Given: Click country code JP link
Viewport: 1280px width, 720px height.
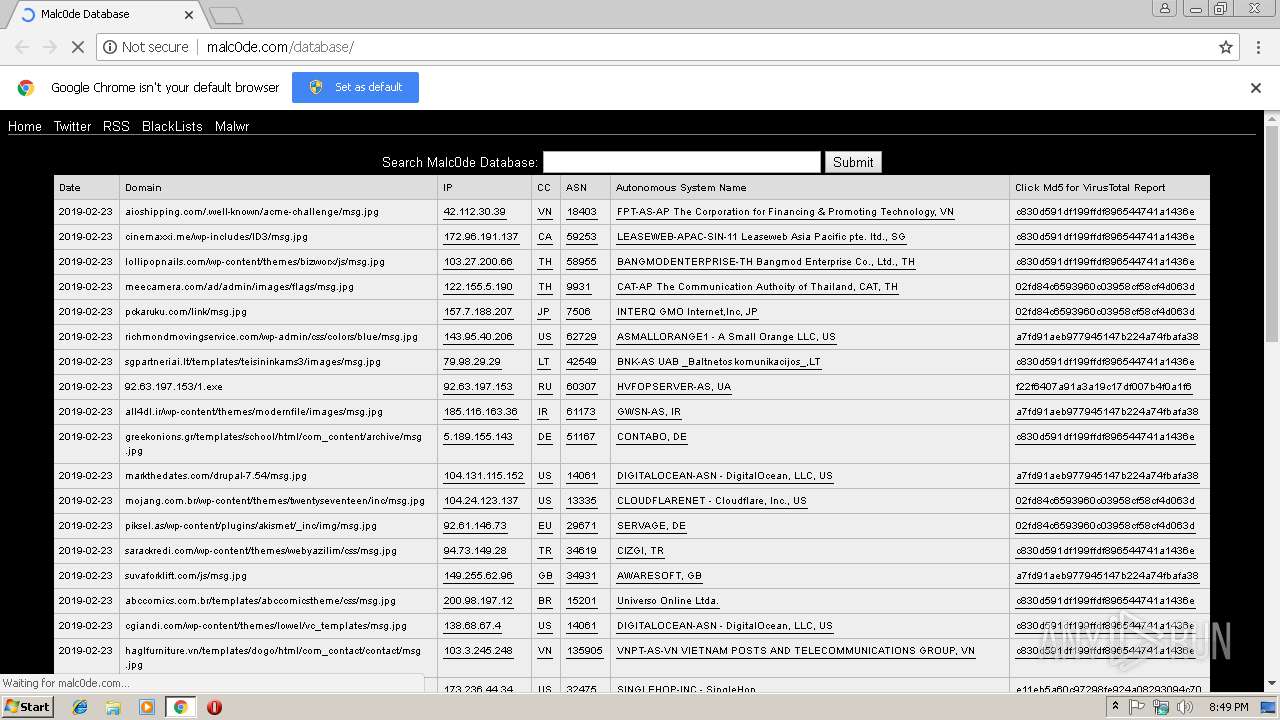Looking at the screenshot, I should 545,312.
